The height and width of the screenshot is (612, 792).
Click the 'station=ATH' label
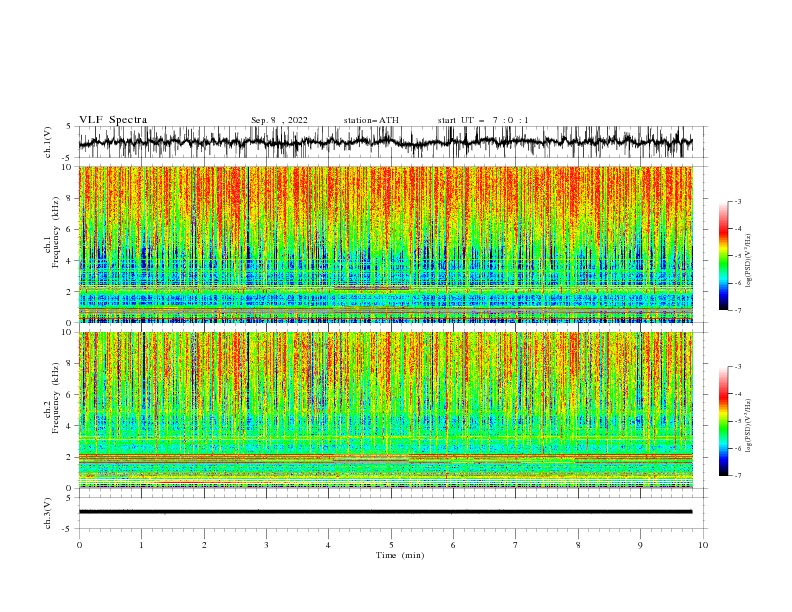(371, 120)
